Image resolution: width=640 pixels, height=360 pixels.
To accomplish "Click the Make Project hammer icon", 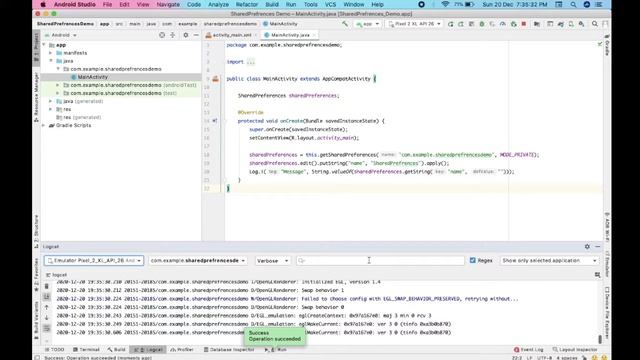I will coord(345,24).
